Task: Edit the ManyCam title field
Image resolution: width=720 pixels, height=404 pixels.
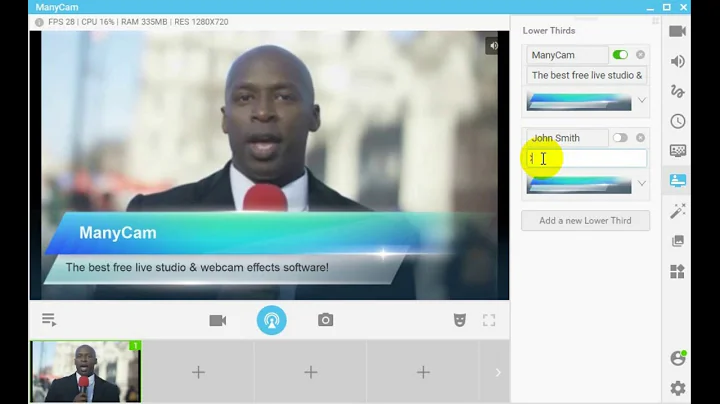Action: 567,55
